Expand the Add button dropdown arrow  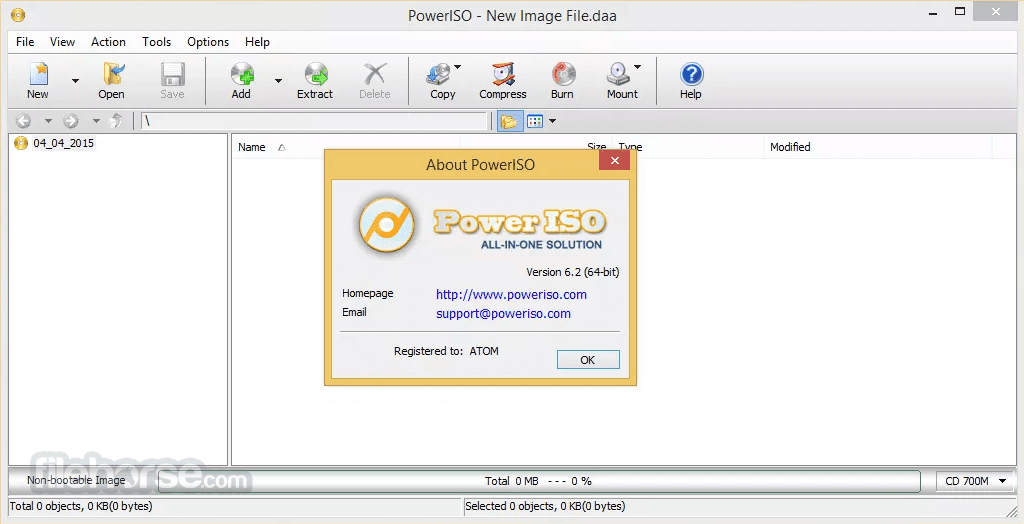(x=278, y=81)
